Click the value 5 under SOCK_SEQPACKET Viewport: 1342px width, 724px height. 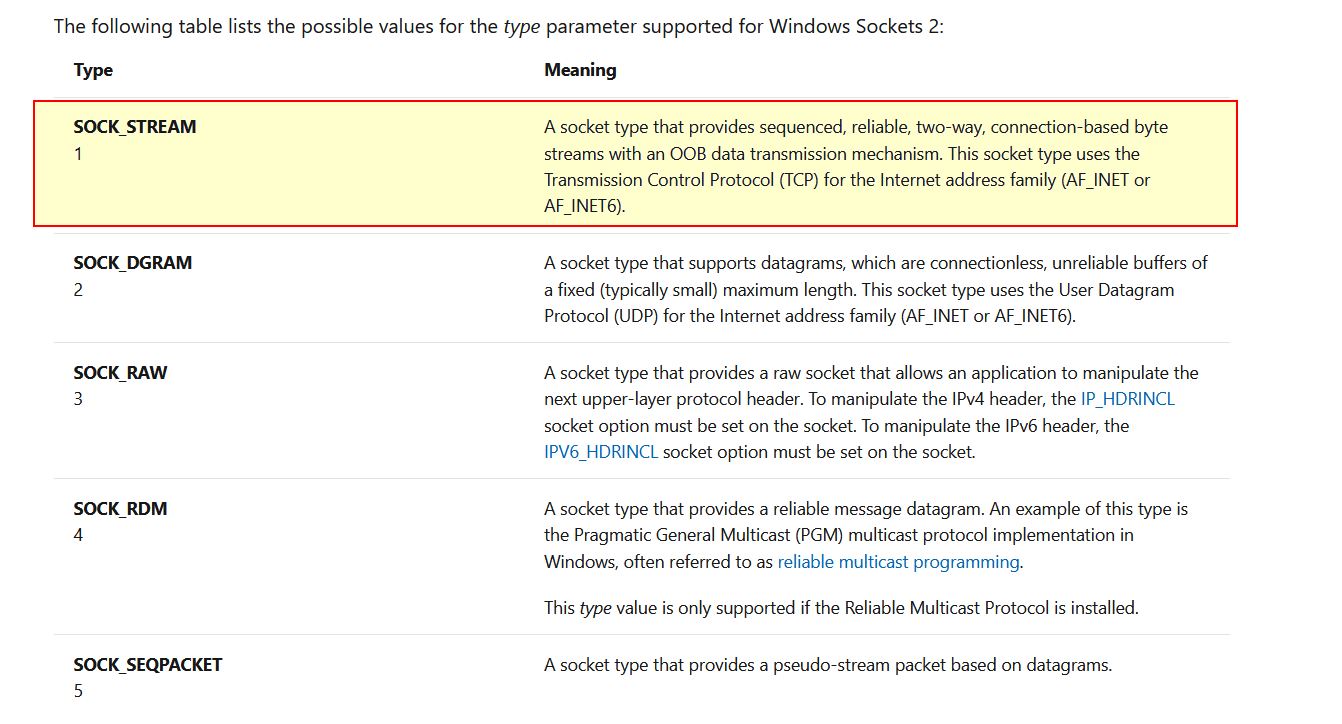tap(78, 691)
